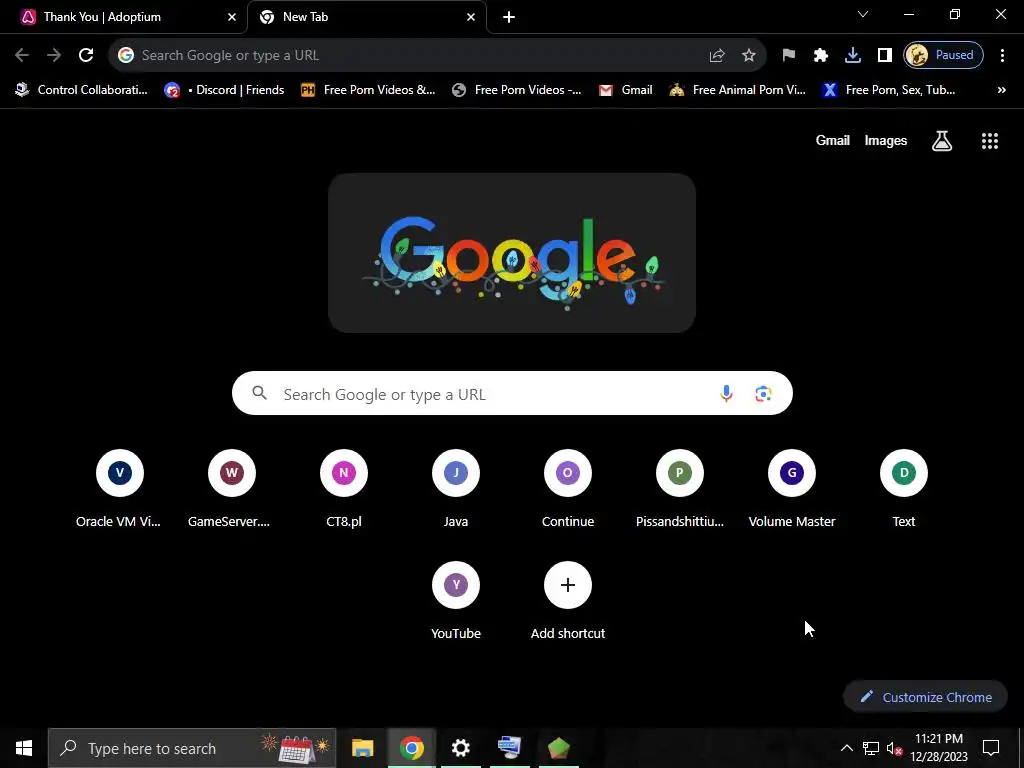
Task: Open the Text shortcut
Action: (x=904, y=487)
